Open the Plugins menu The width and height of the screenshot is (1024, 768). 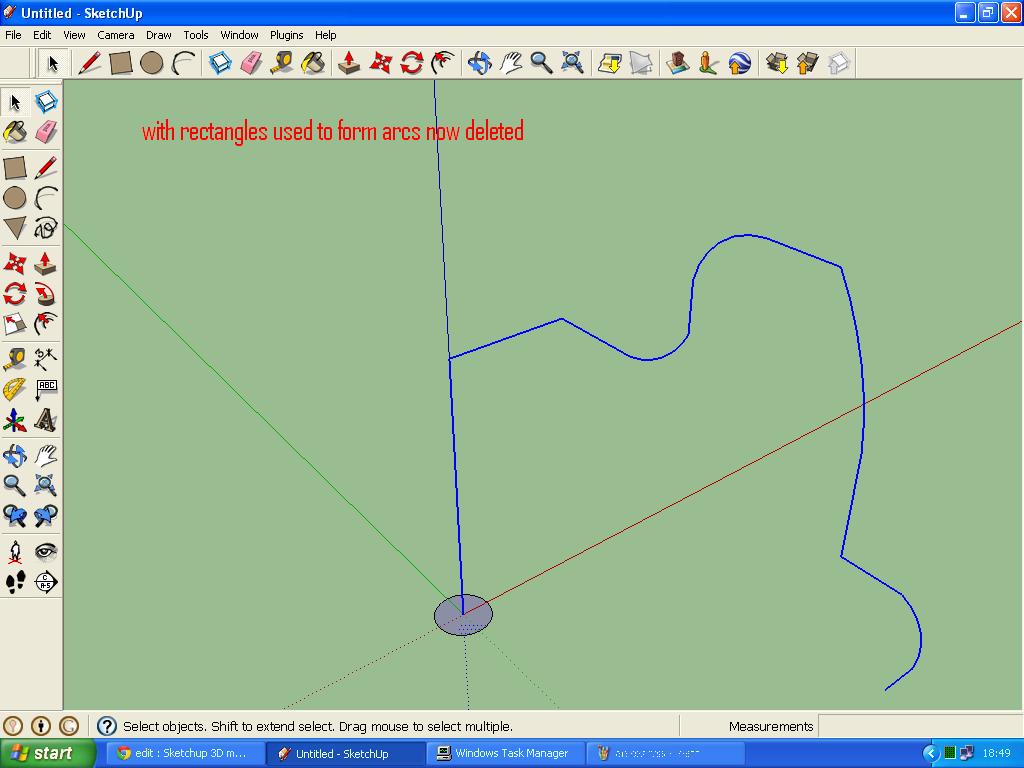pos(286,34)
